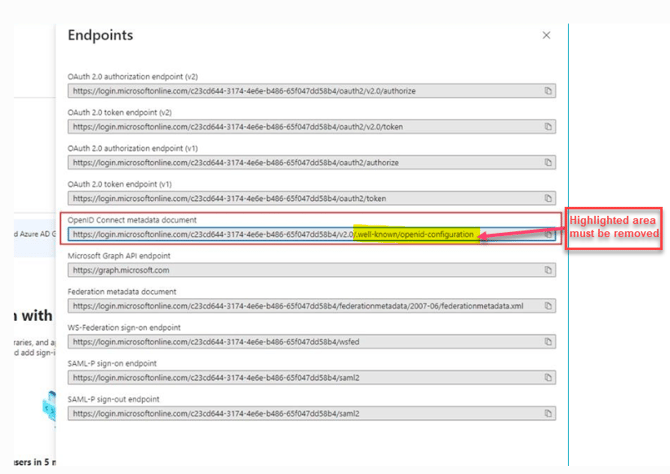Screen dimensions: 670x474
Task: Copy the OpenID Connect metadata document URL
Action: 548,235
